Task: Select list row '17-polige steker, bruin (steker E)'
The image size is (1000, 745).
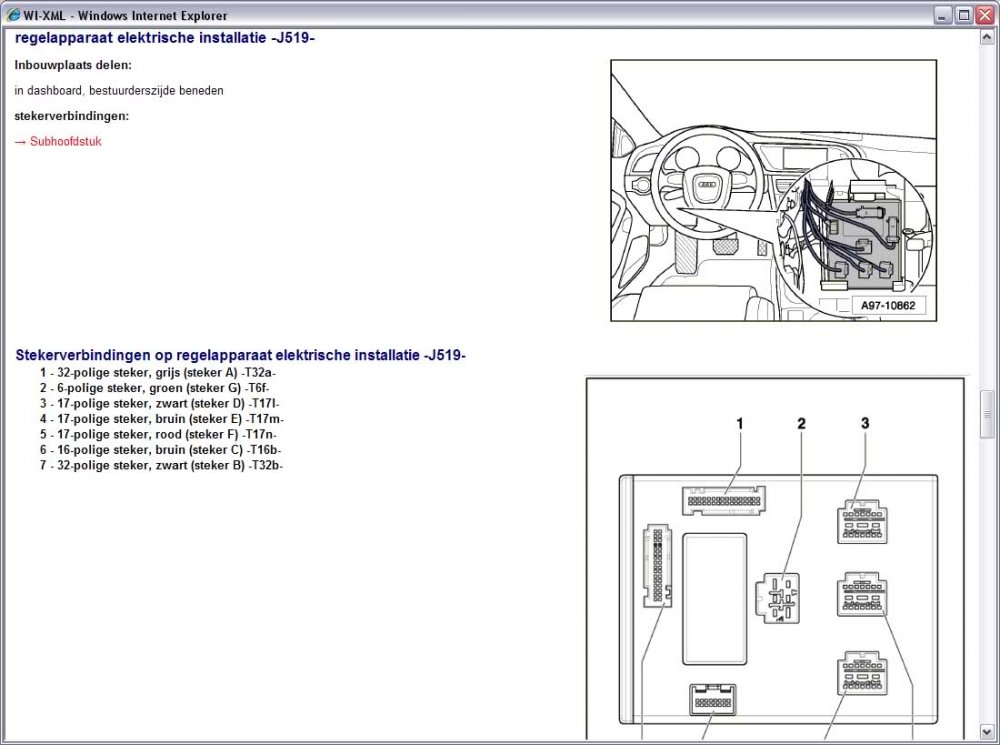Action: coord(161,419)
